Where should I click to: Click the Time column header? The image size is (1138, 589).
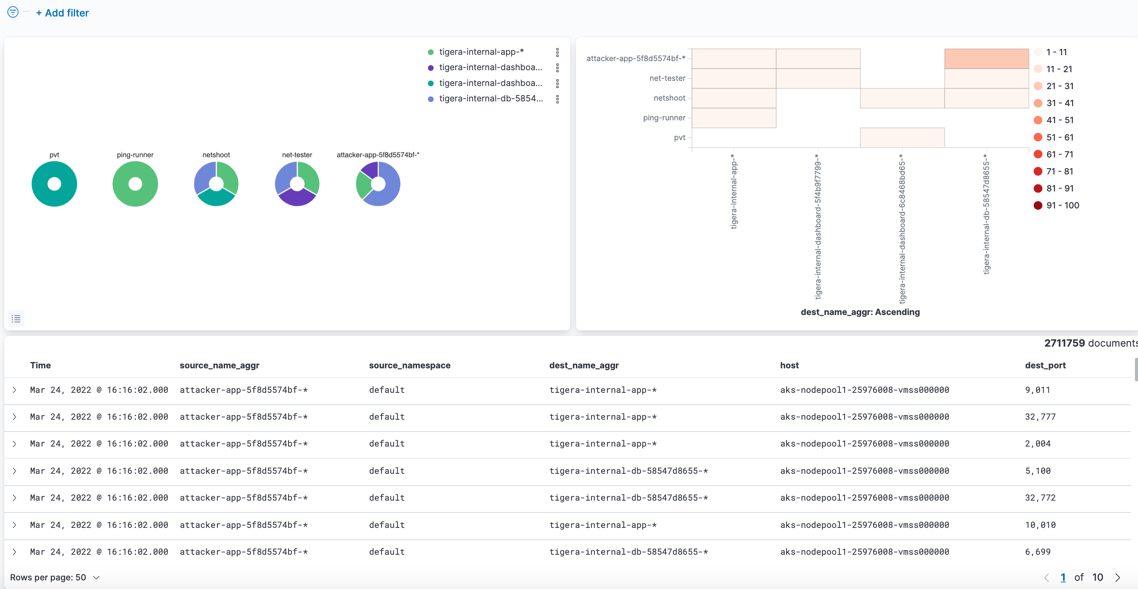40,365
